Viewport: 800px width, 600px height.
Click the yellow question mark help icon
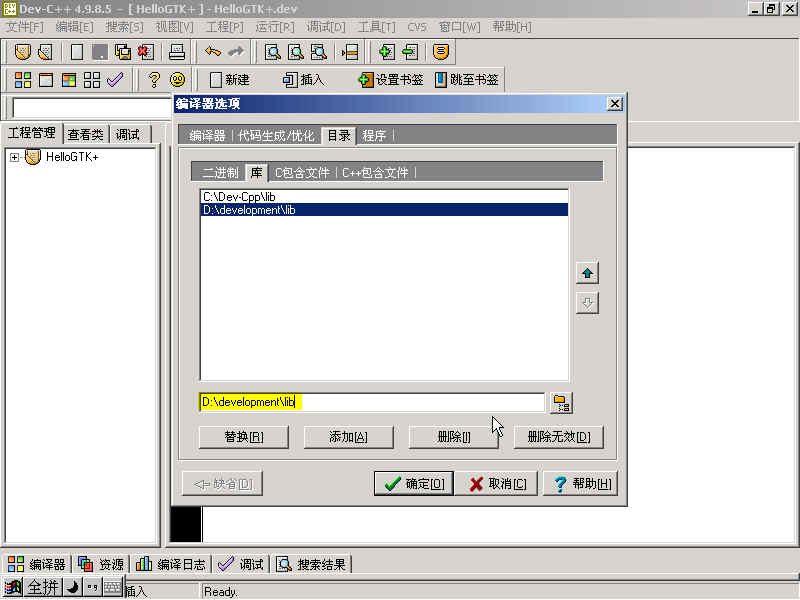154,80
